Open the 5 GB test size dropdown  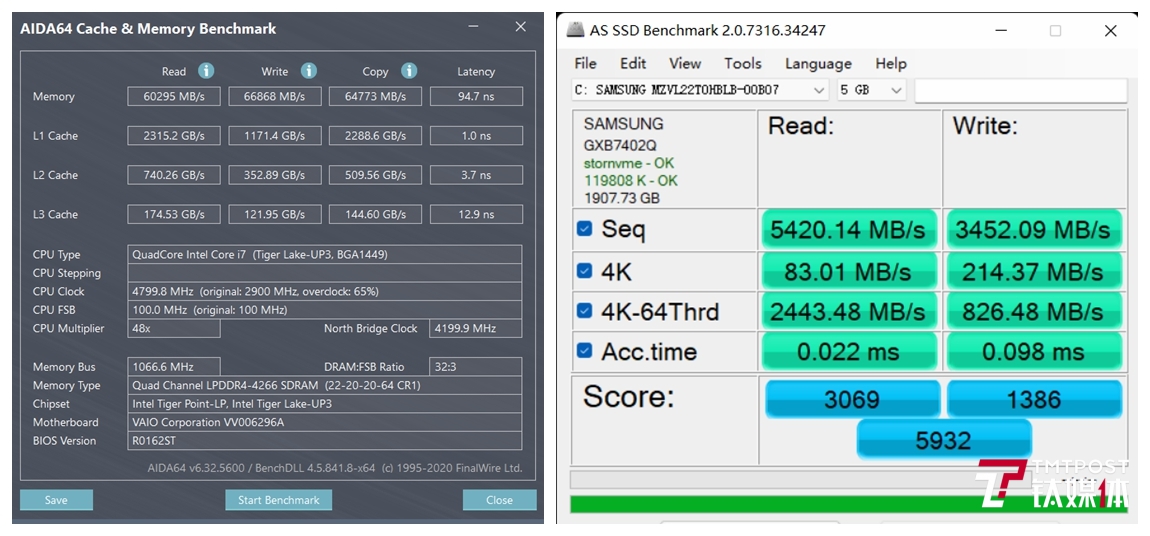pyautogui.click(x=872, y=90)
